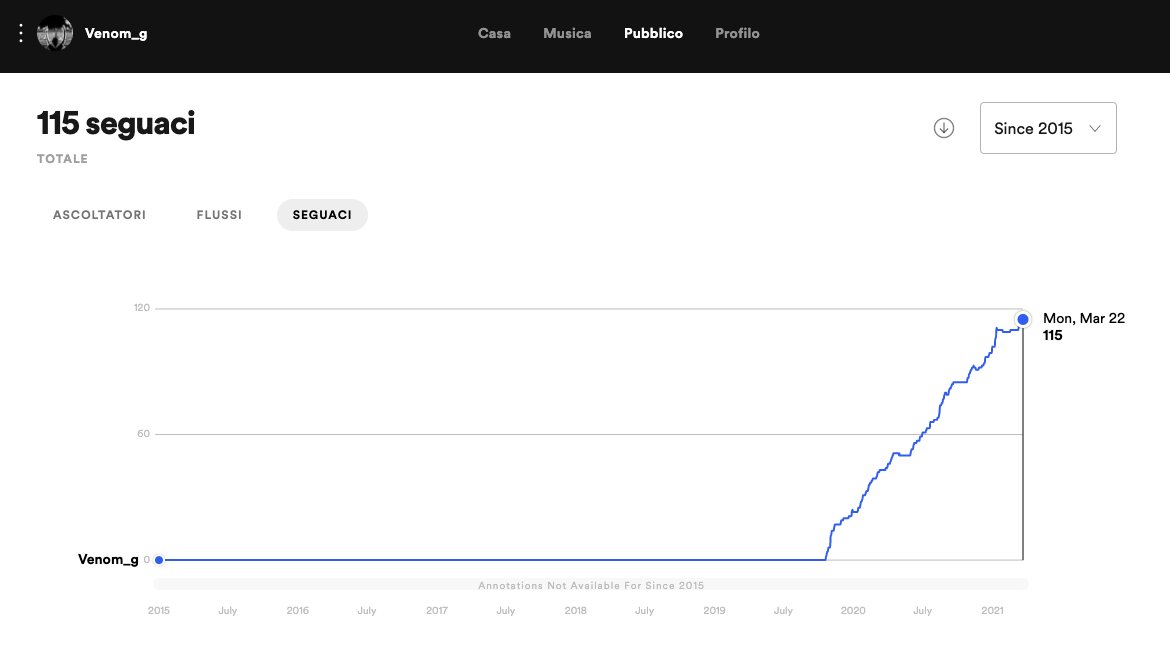
Task: Click the 120 value on the vertical axis
Action: [142, 308]
